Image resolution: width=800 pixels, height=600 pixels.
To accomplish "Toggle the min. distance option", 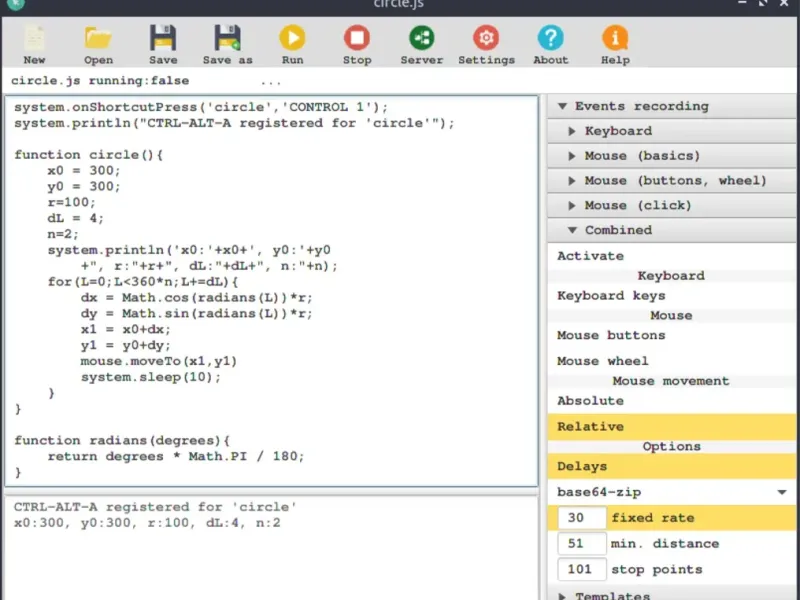I will point(665,543).
